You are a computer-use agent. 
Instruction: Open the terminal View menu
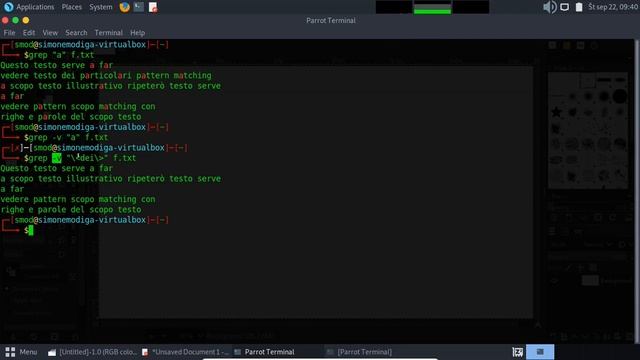click(50, 33)
